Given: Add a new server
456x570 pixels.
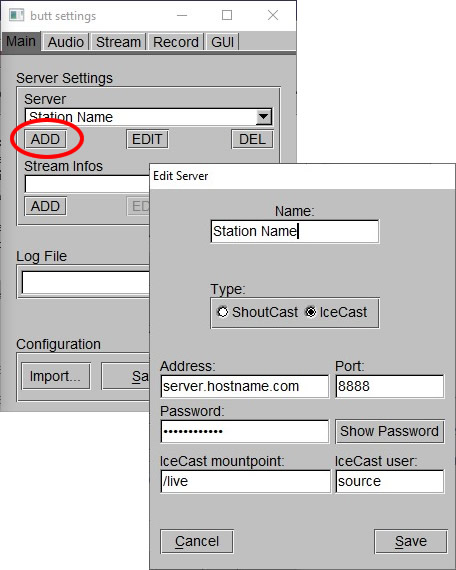Looking at the screenshot, I should pos(45,139).
